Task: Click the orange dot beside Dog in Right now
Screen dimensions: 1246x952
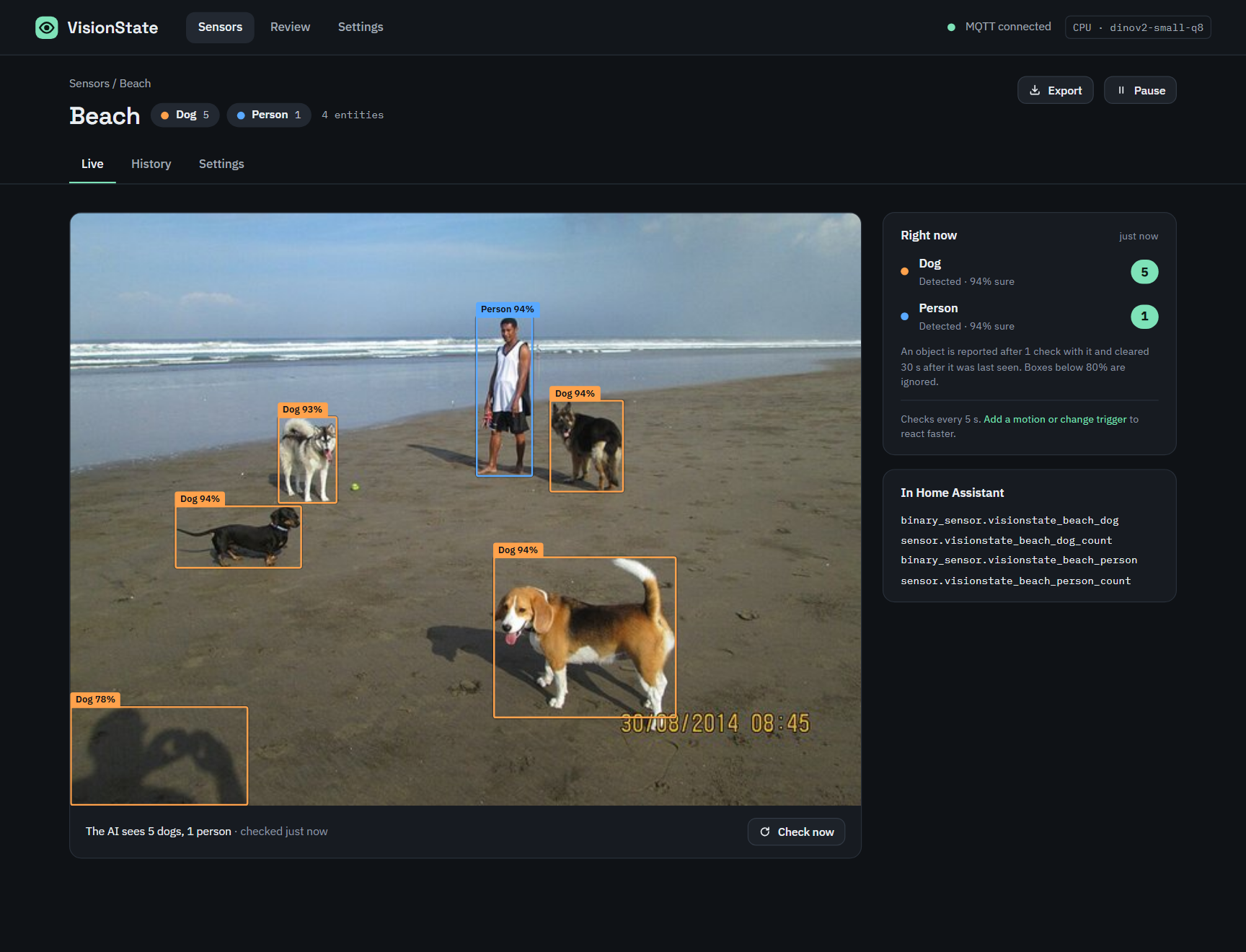Action: click(x=904, y=272)
